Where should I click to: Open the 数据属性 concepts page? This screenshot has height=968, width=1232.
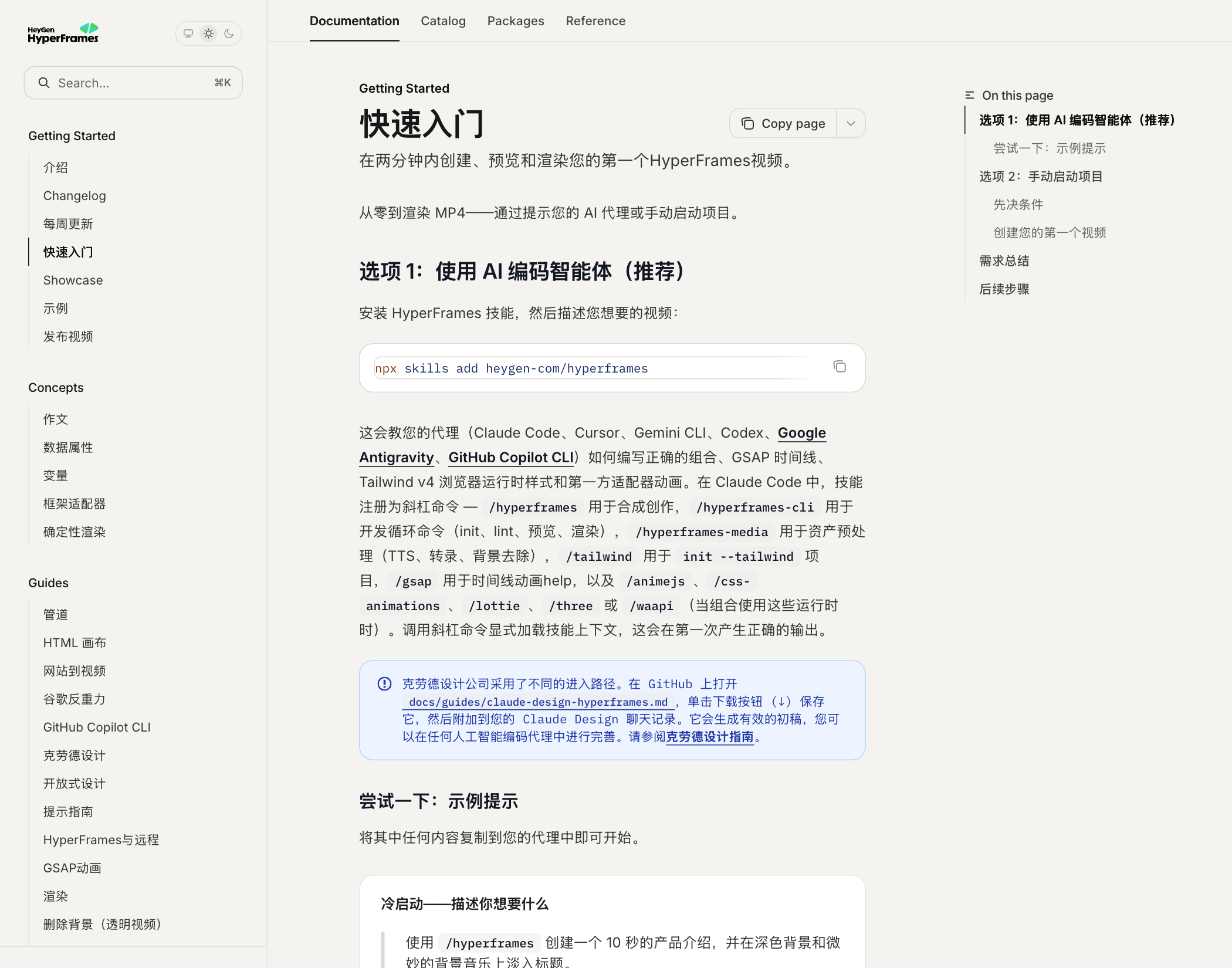pyautogui.click(x=68, y=448)
